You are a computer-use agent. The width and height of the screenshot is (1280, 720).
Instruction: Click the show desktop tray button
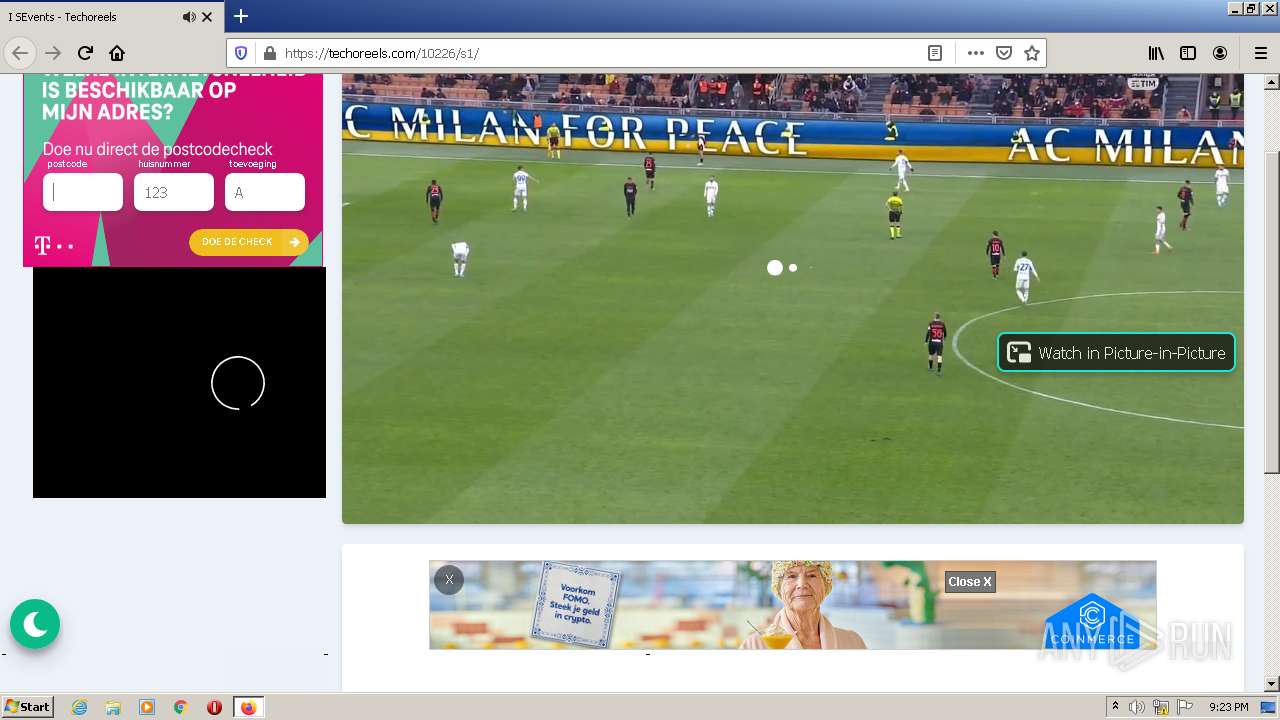coord(1268,707)
